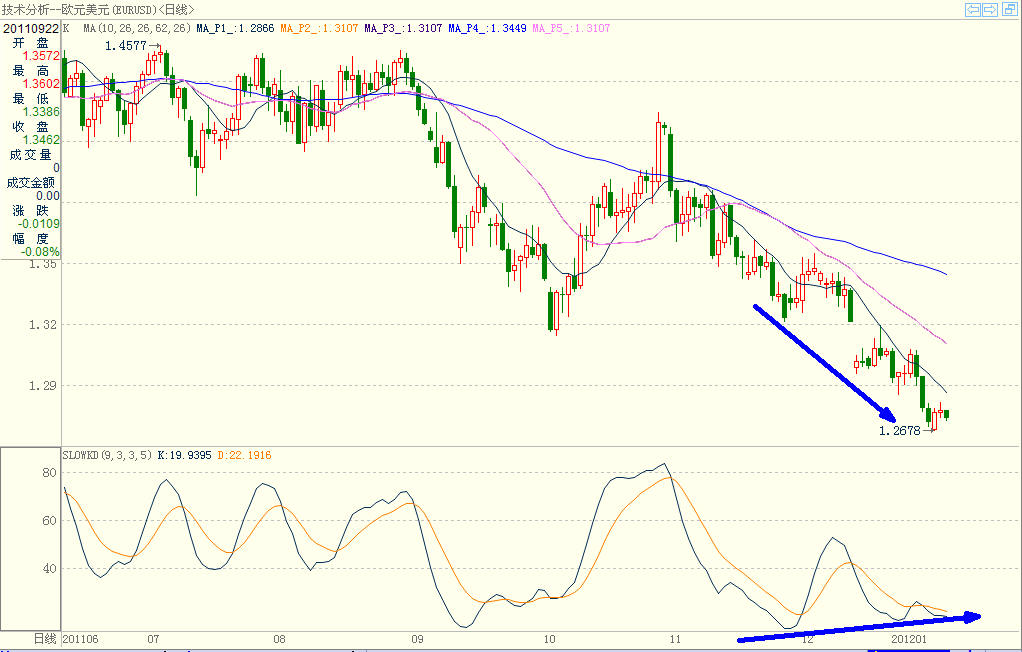Image resolution: width=1022 pixels, height=652 pixels.
Task: Click the 1.4577 high price marker
Action: [126, 46]
